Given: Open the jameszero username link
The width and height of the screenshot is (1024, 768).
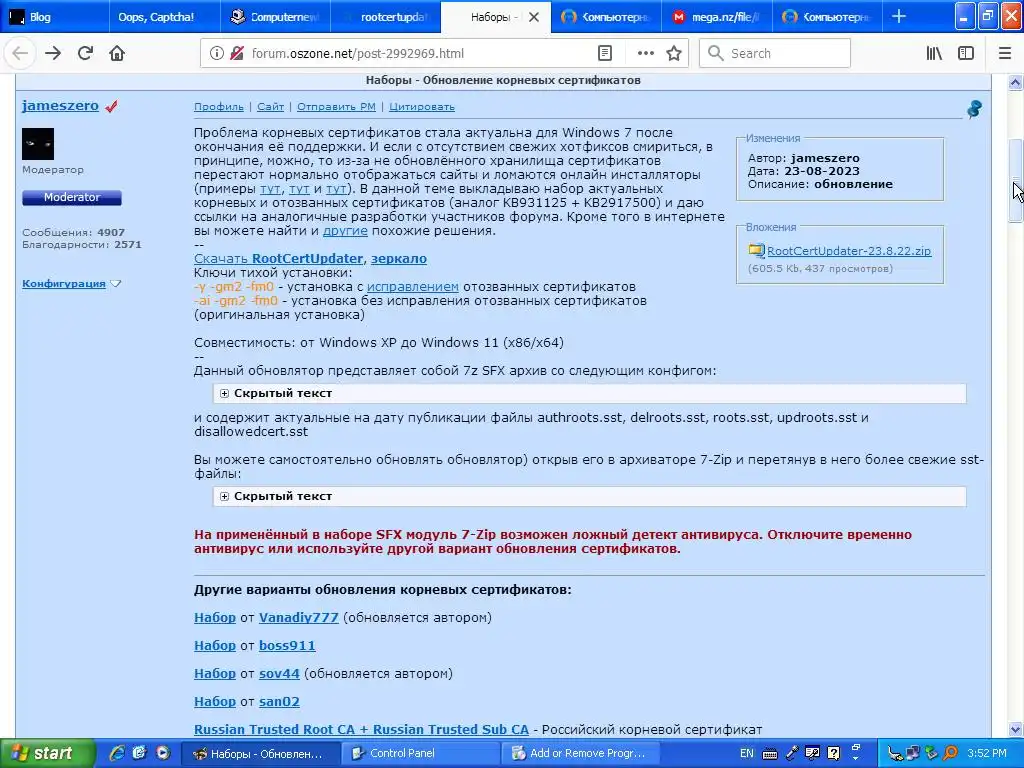Looking at the screenshot, I should tap(60, 105).
